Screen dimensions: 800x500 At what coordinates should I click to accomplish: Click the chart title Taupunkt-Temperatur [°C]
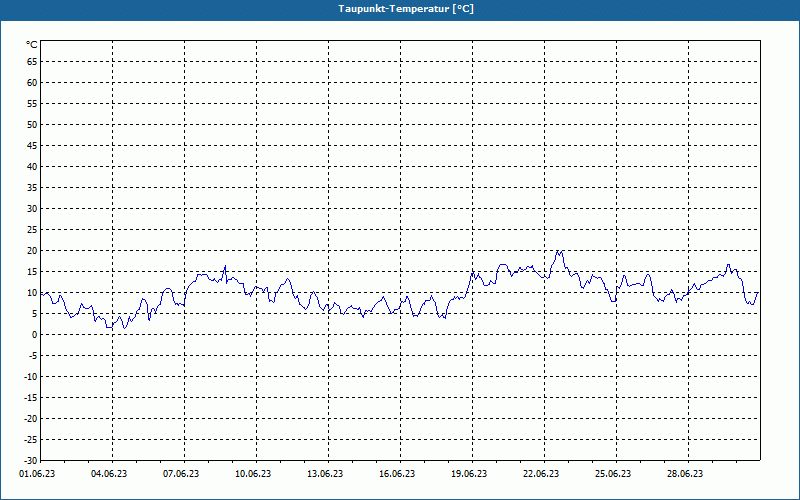(x=406, y=9)
